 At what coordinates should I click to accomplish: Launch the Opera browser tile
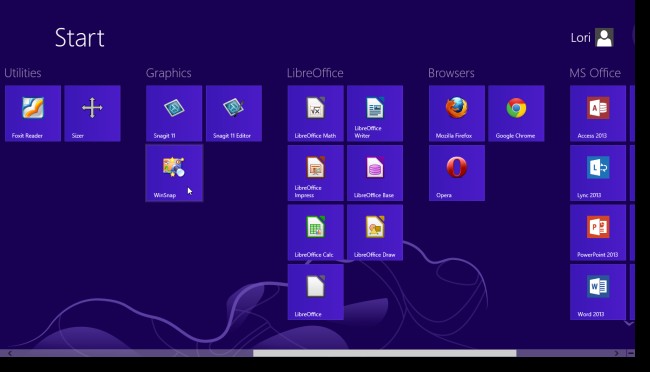457,173
